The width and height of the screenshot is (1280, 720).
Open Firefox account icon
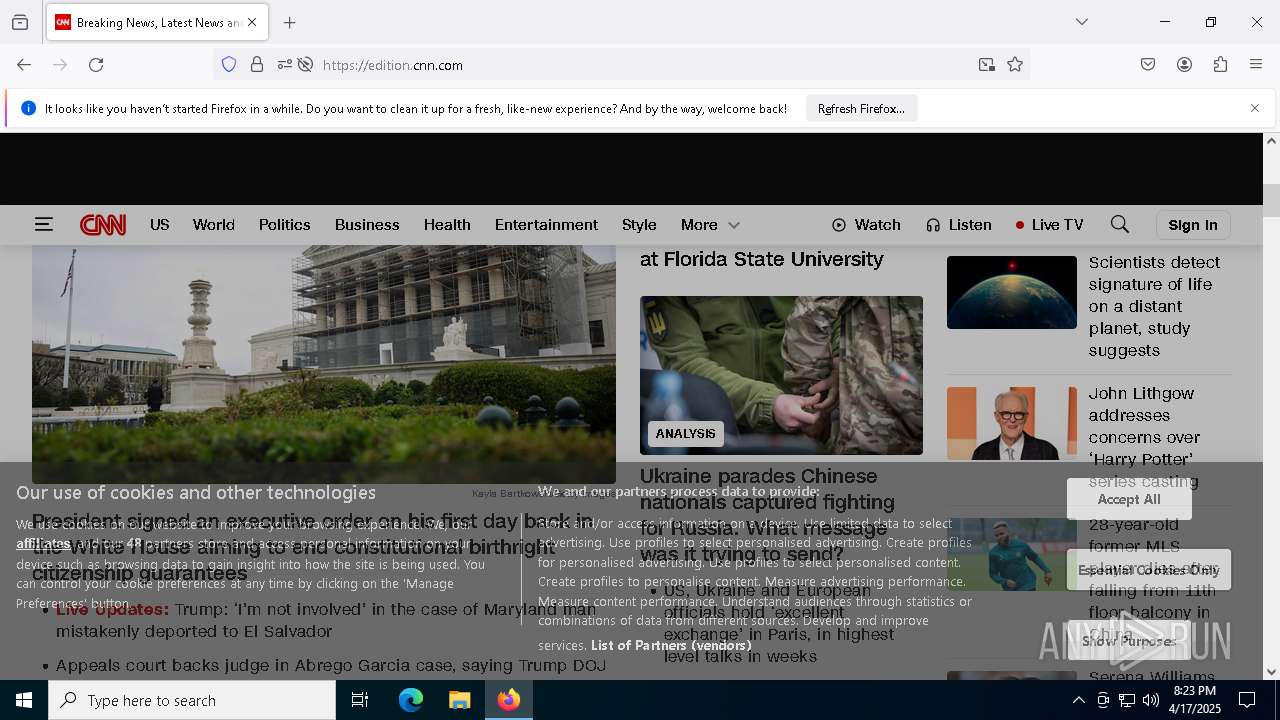pyautogui.click(x=1184, y=65)
